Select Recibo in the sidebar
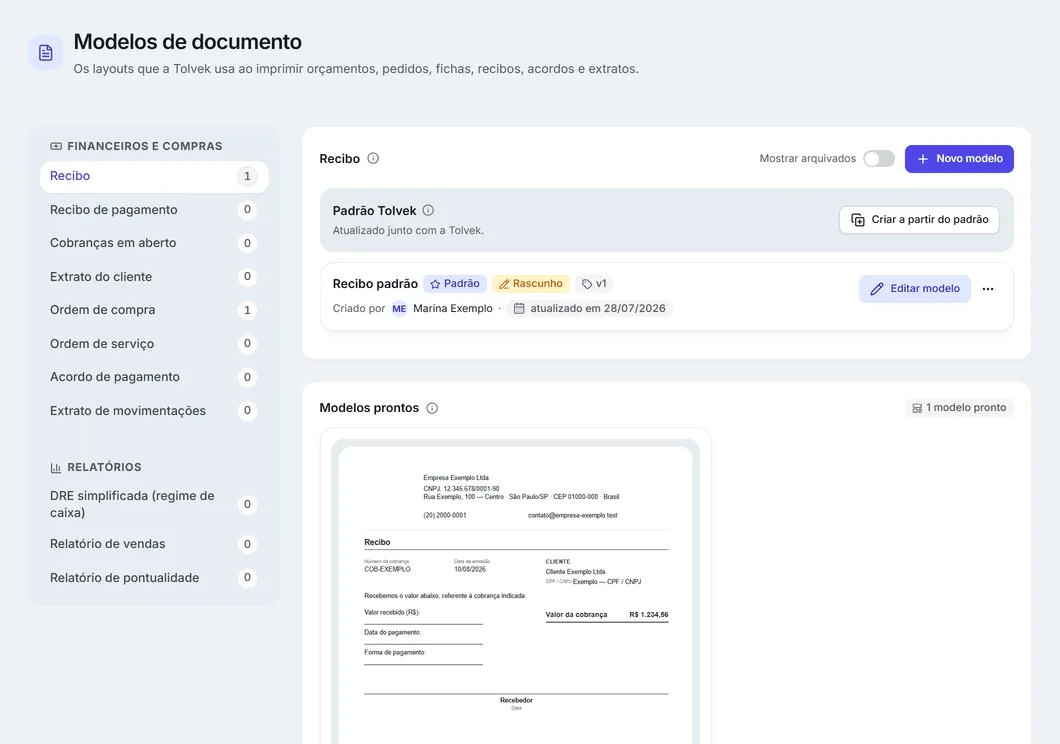 point(154,176)
